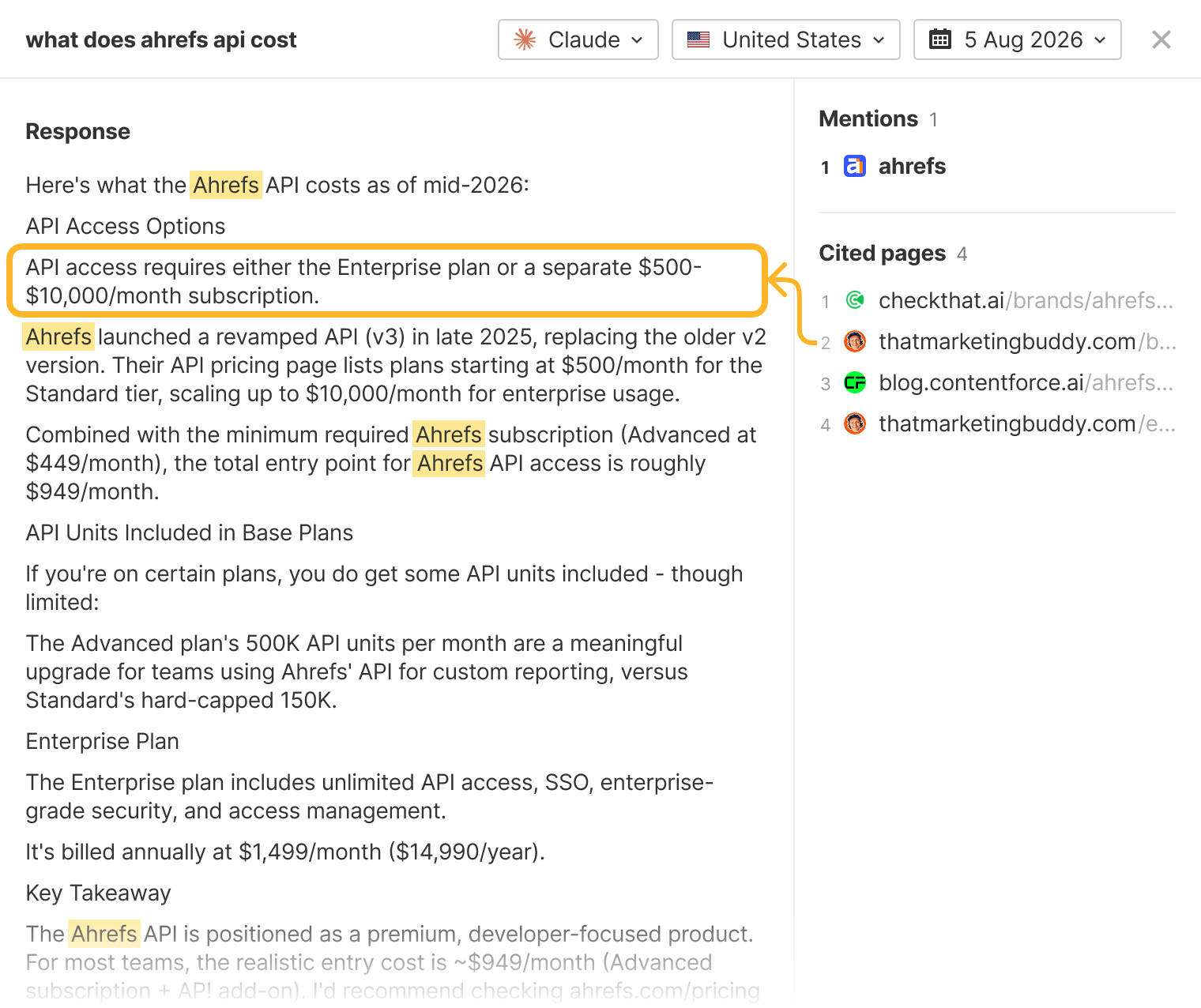The height and width of the screenshot is (1008, 1201).
Task: Click the 'Enterprise Plan' subheading
Action: [103, 741]
